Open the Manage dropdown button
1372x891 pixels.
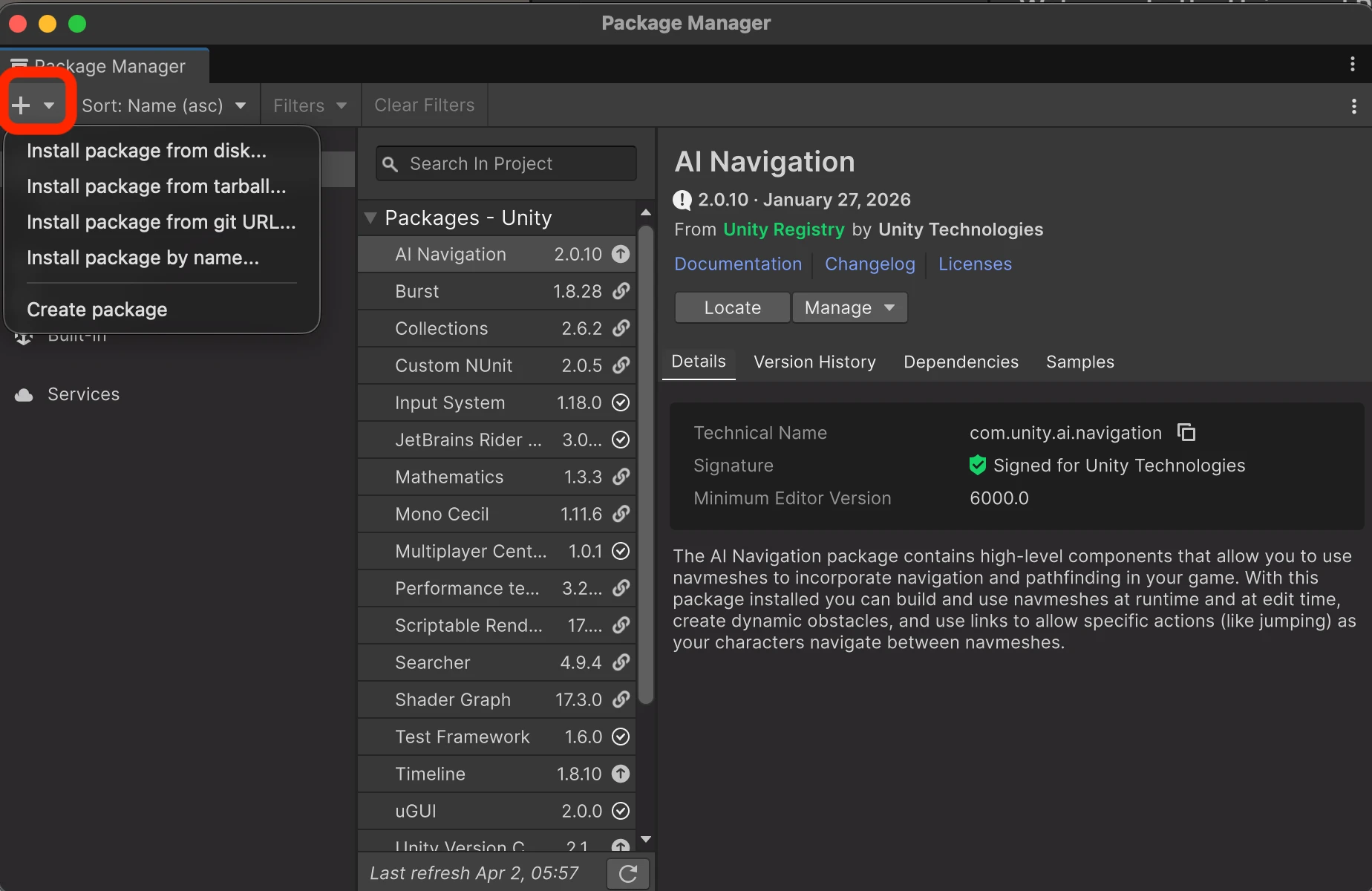click(850, 307)
